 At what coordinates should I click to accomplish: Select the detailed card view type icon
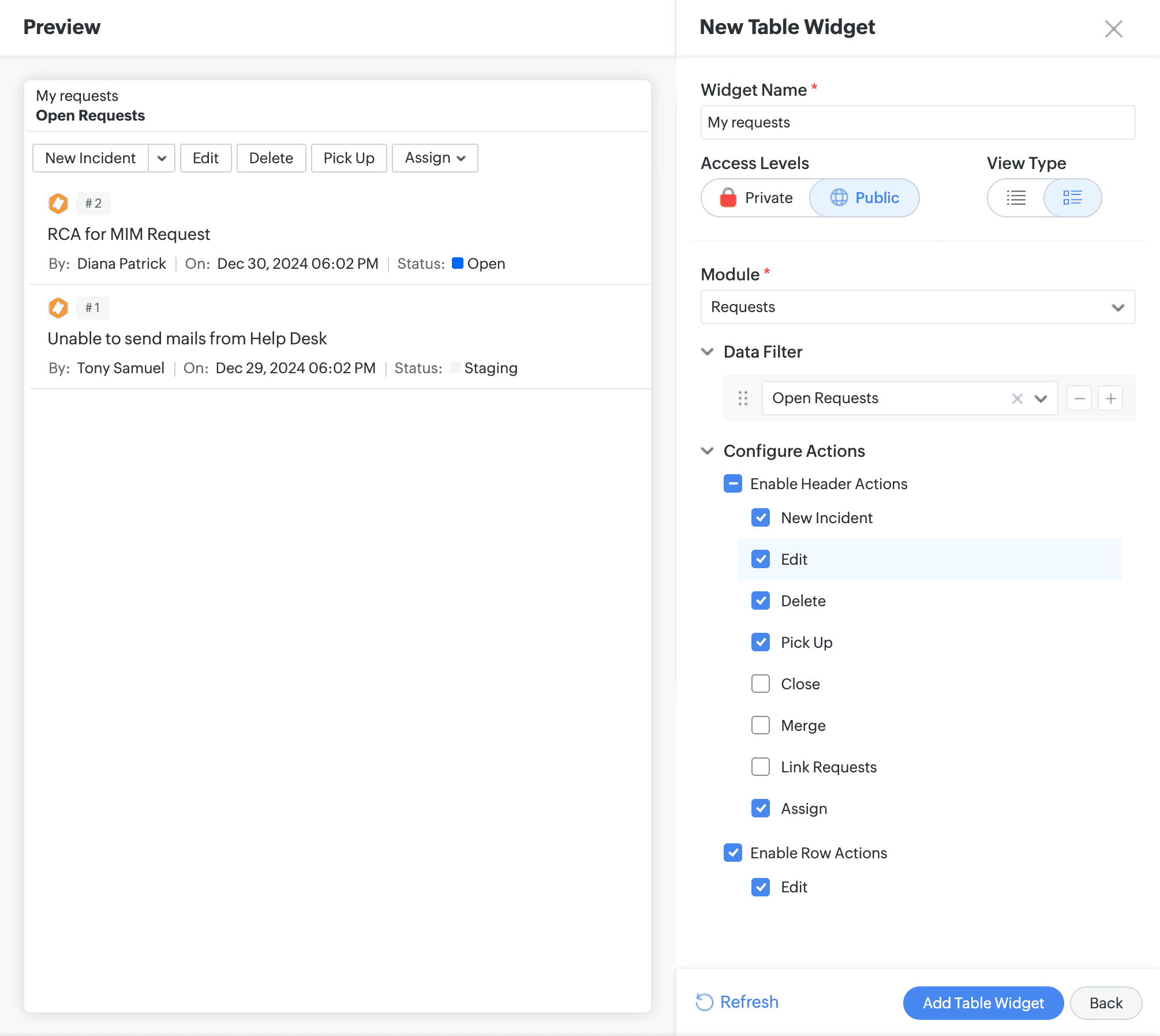(1072, 198)
